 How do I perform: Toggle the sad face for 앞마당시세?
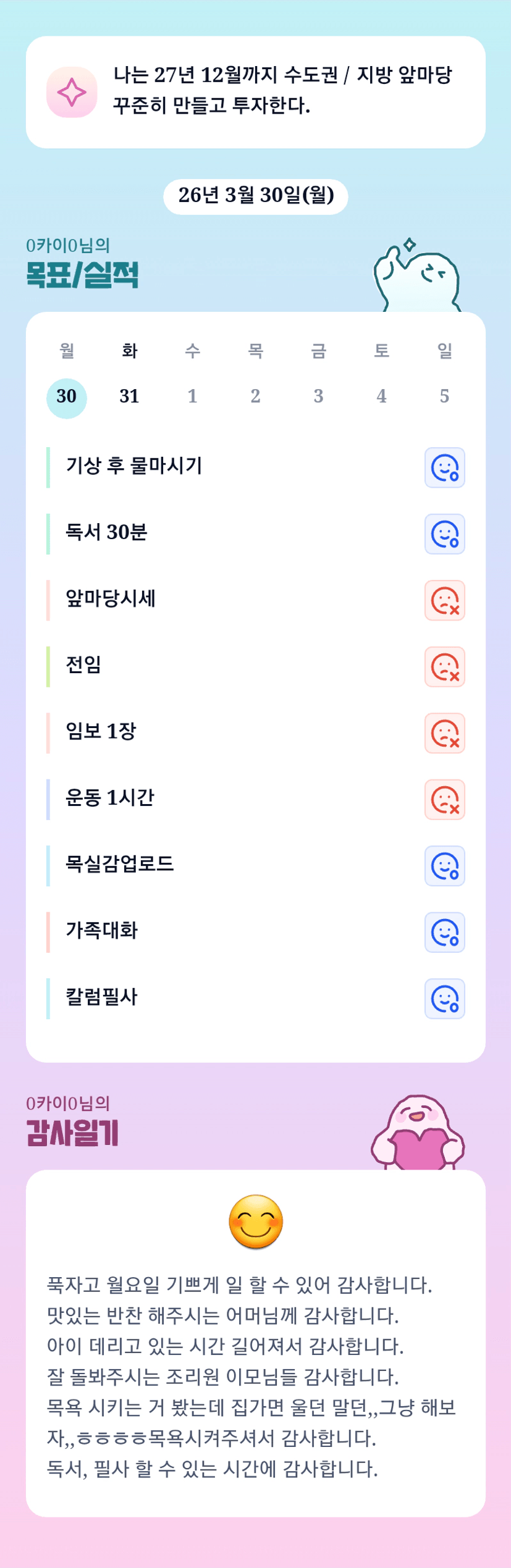pos(444,600)
